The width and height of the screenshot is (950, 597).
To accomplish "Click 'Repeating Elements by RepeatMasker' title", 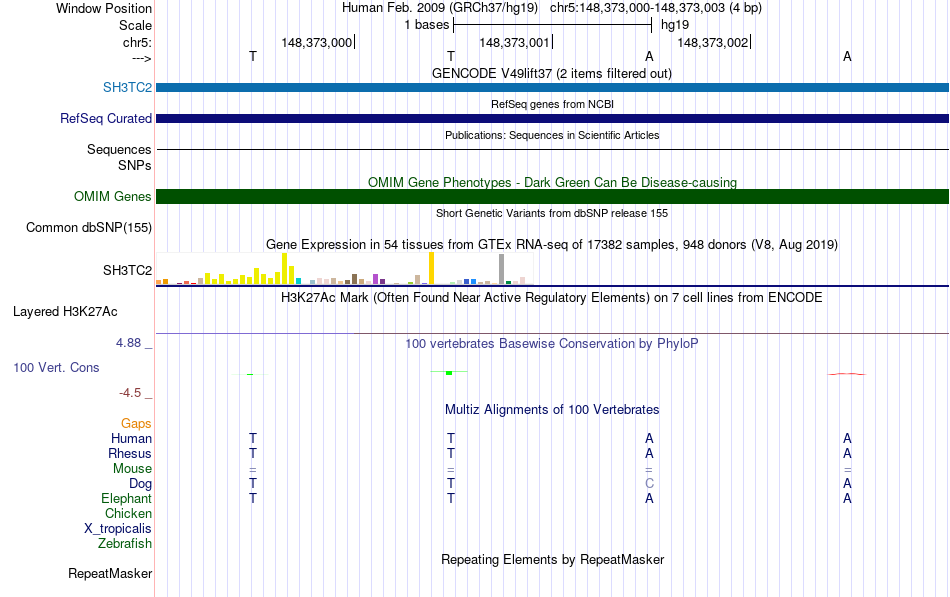I will 552,559.
